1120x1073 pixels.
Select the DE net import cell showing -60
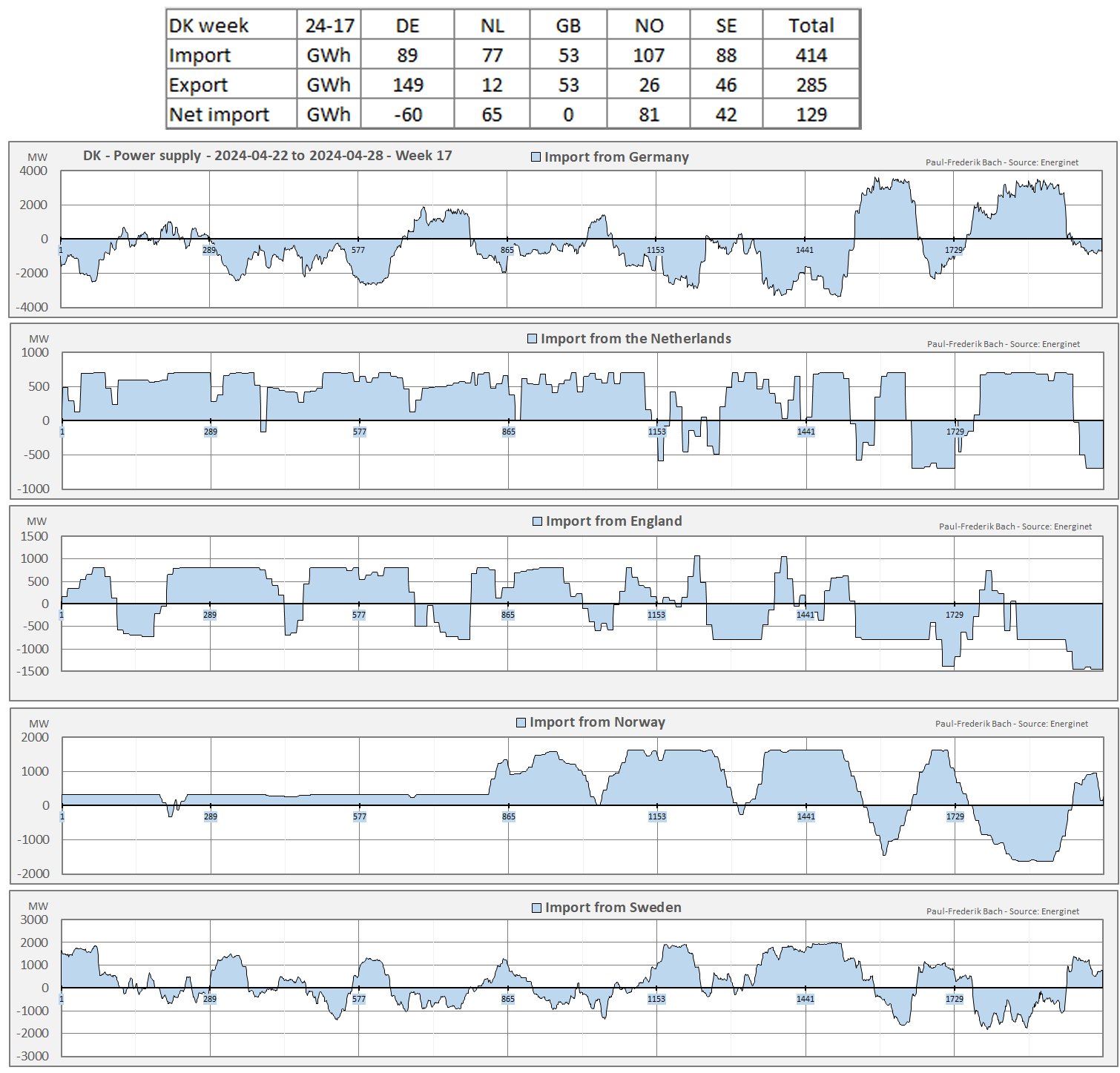(407, 115)
